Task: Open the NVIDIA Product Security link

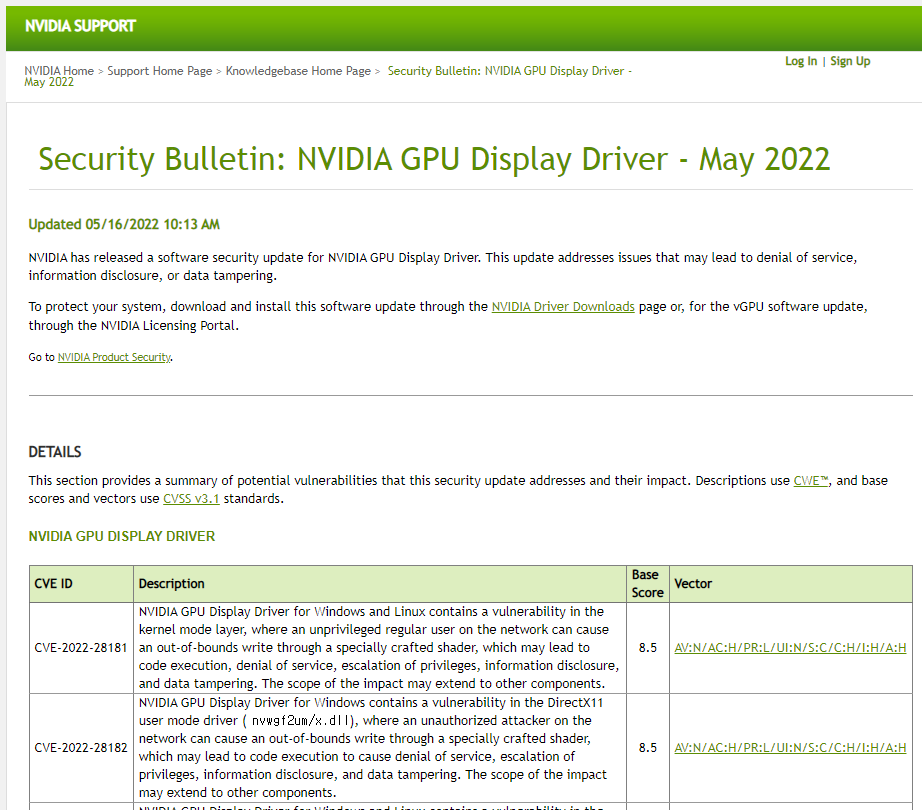Action: coord(114,357)
